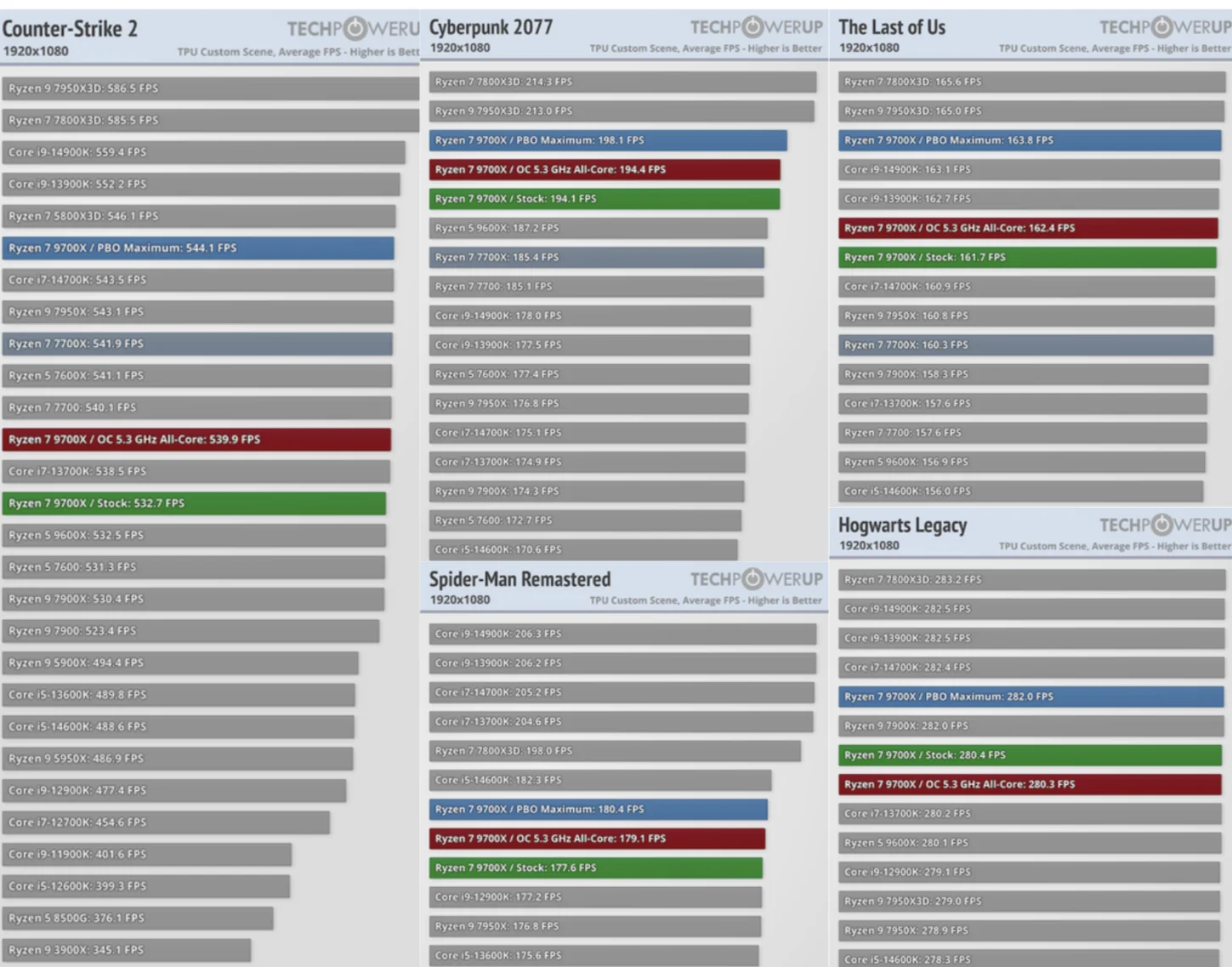Click blue "Ryzen 7 9700X / PBO Maximum: 198.1 FPS" bar
1232x967 pixels.
608,140
